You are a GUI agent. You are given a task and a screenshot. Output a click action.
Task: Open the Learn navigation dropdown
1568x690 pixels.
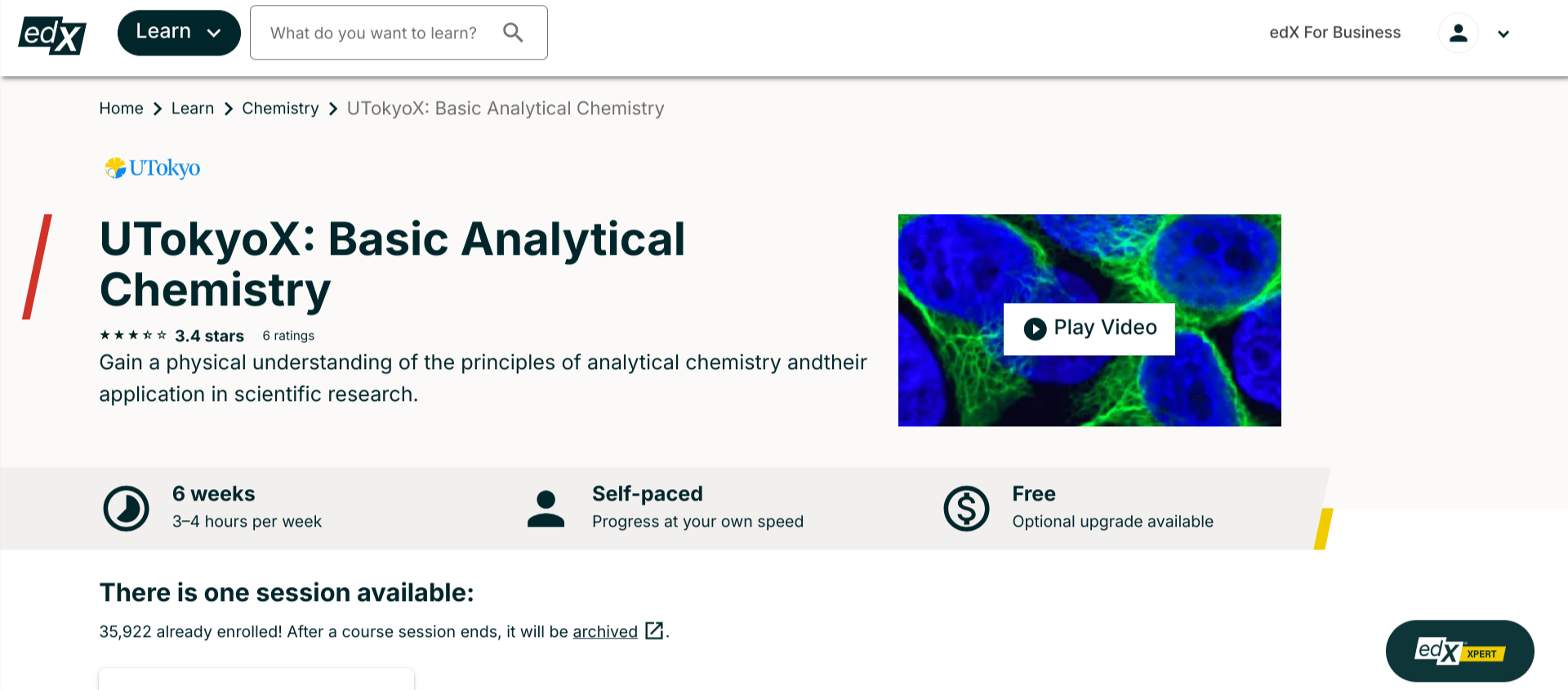tap(179, 32)
